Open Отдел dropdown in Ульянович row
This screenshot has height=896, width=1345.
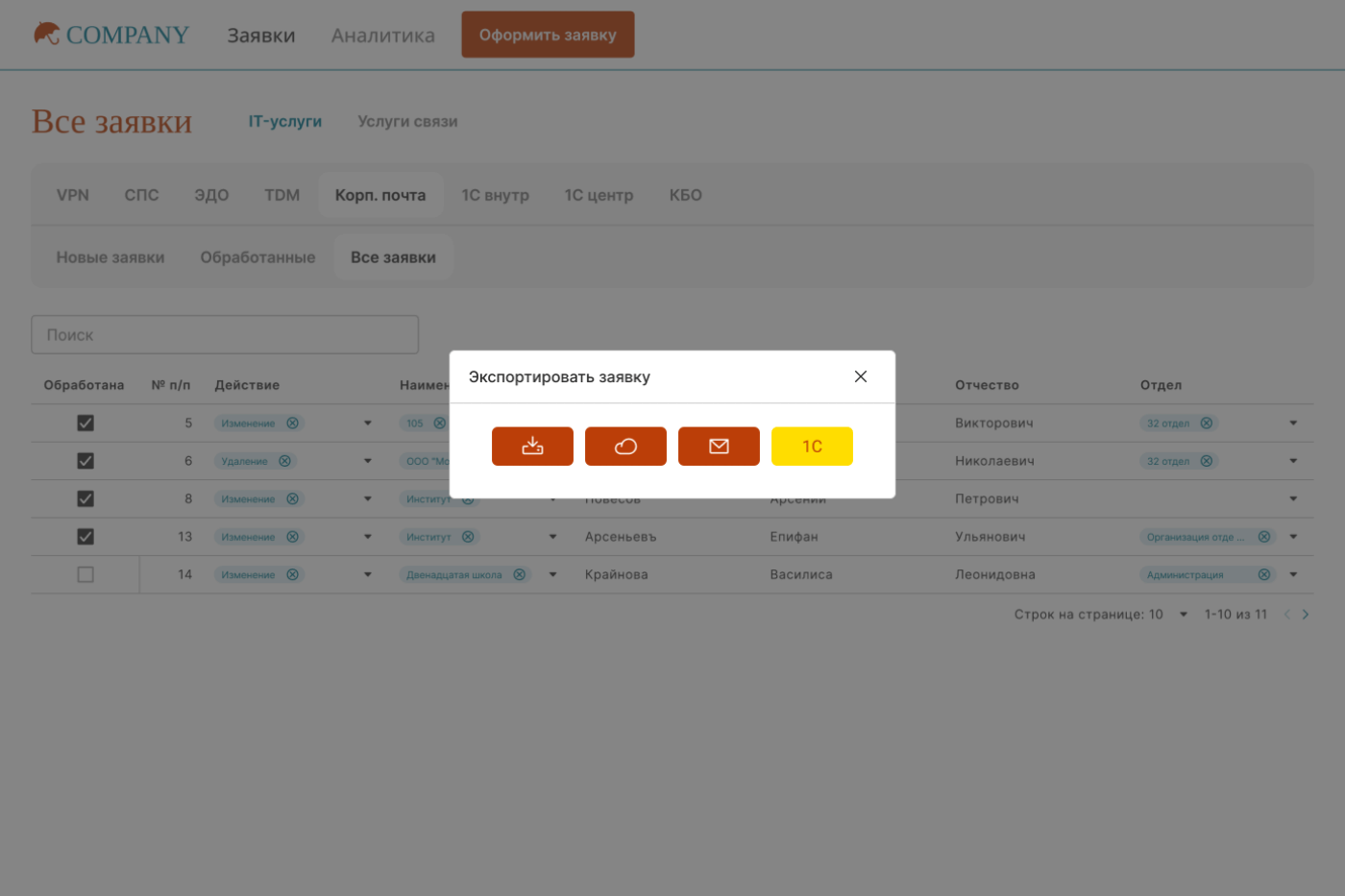coord(1293,537)
